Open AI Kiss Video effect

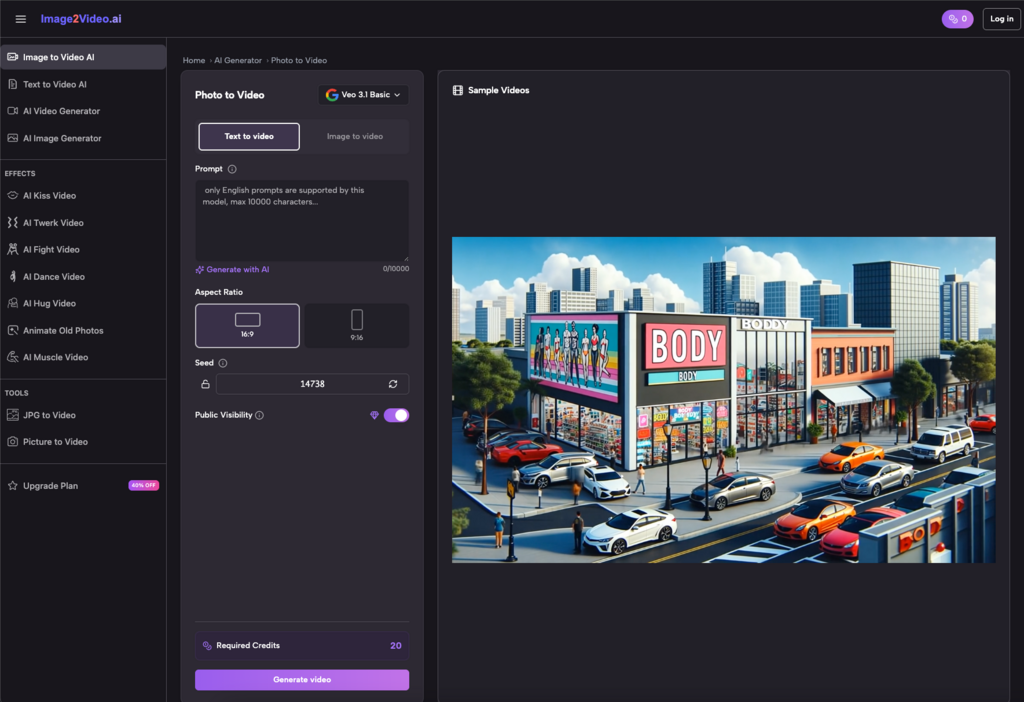49,196
